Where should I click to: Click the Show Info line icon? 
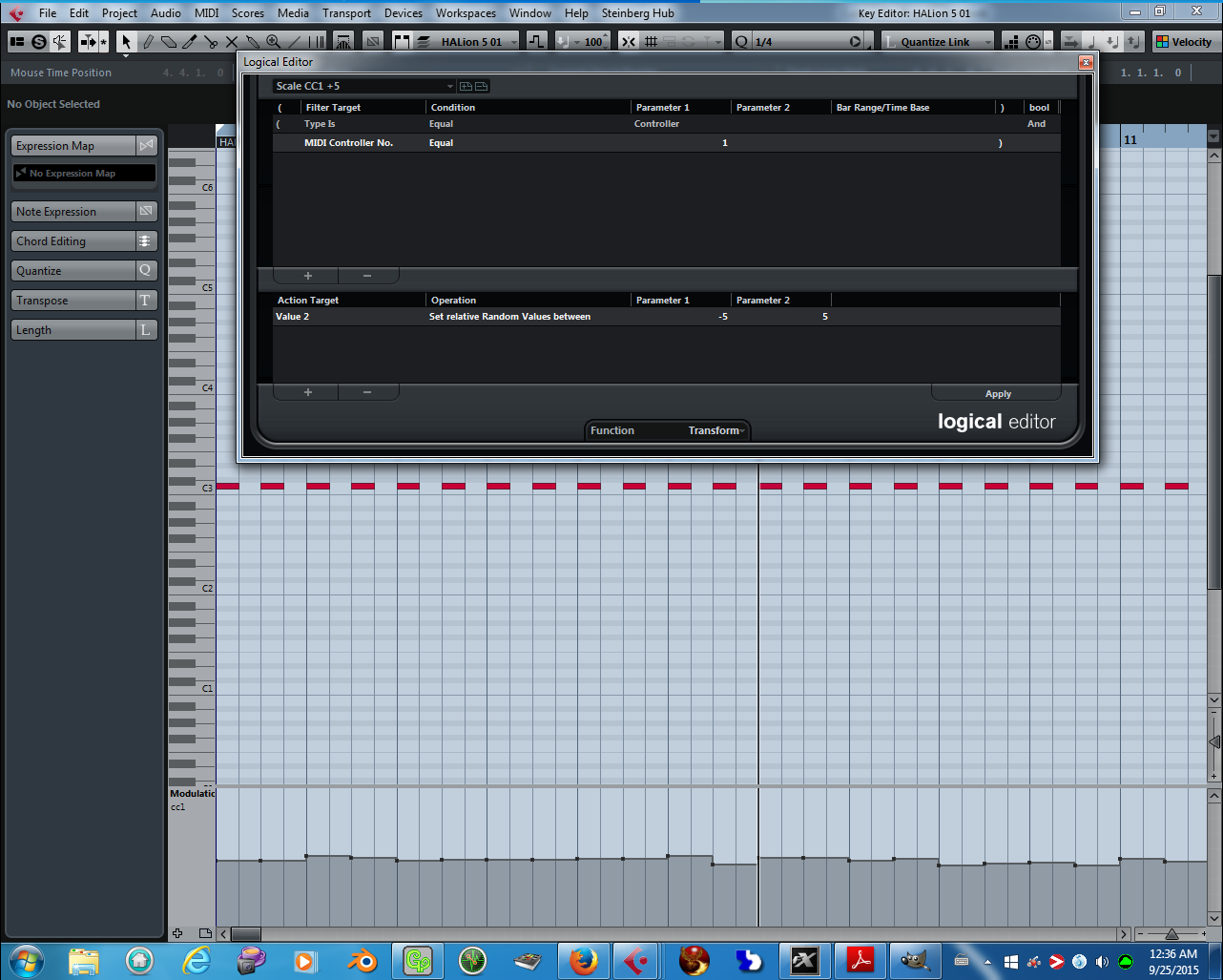pyautogui.click(x=17, y=42)
